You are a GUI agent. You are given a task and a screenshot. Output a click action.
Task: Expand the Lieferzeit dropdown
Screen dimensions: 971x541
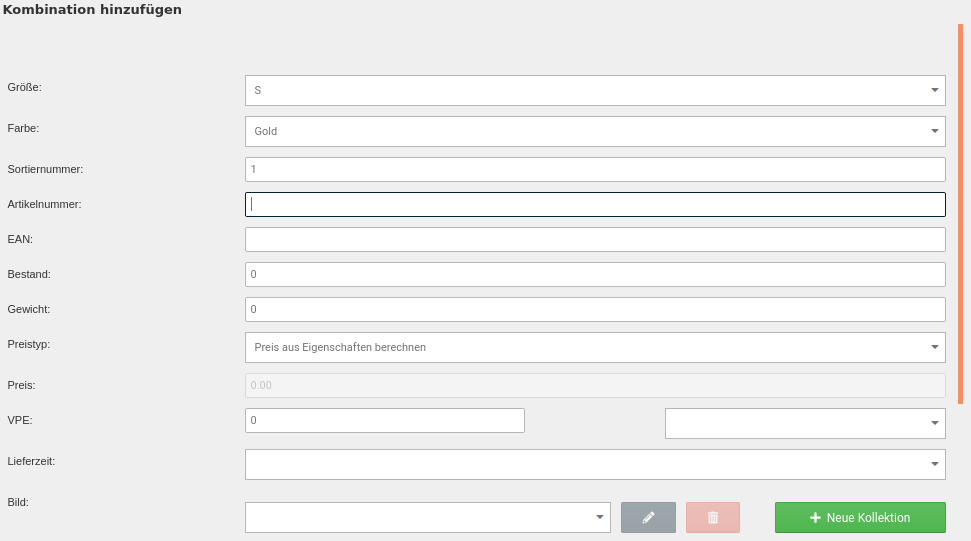(594, 464)
